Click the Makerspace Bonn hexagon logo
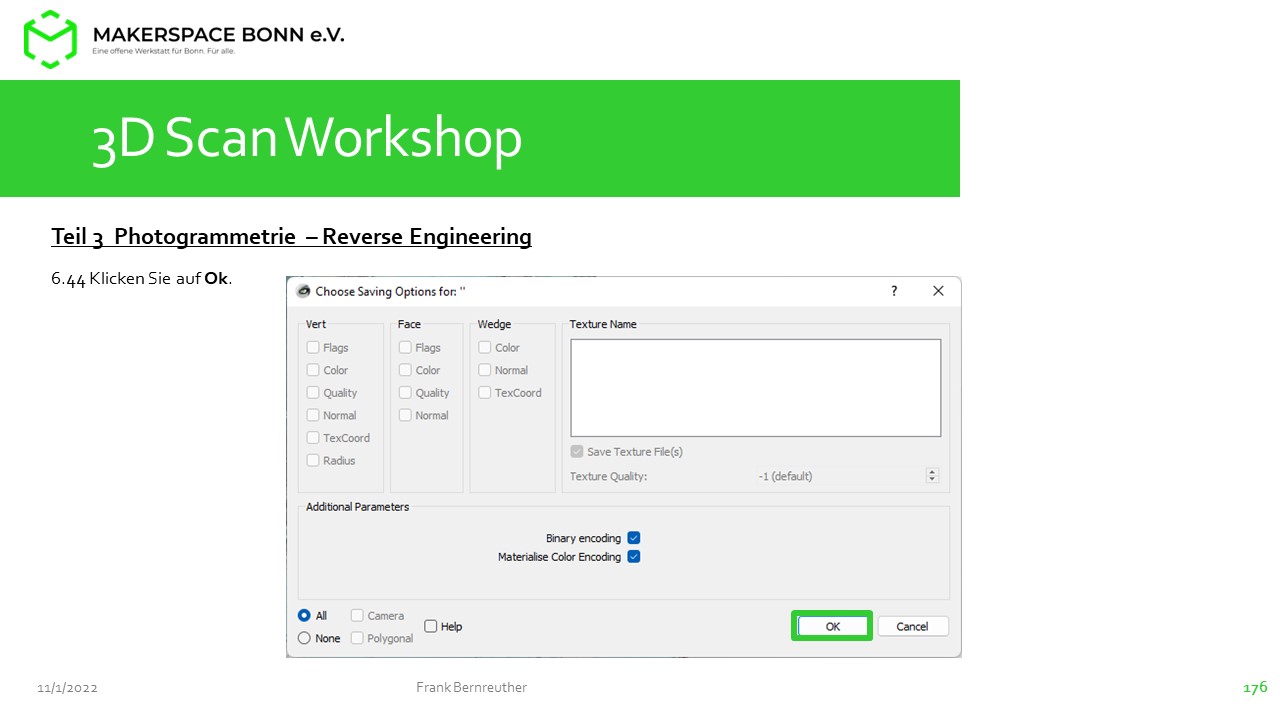 pos(50,39)
